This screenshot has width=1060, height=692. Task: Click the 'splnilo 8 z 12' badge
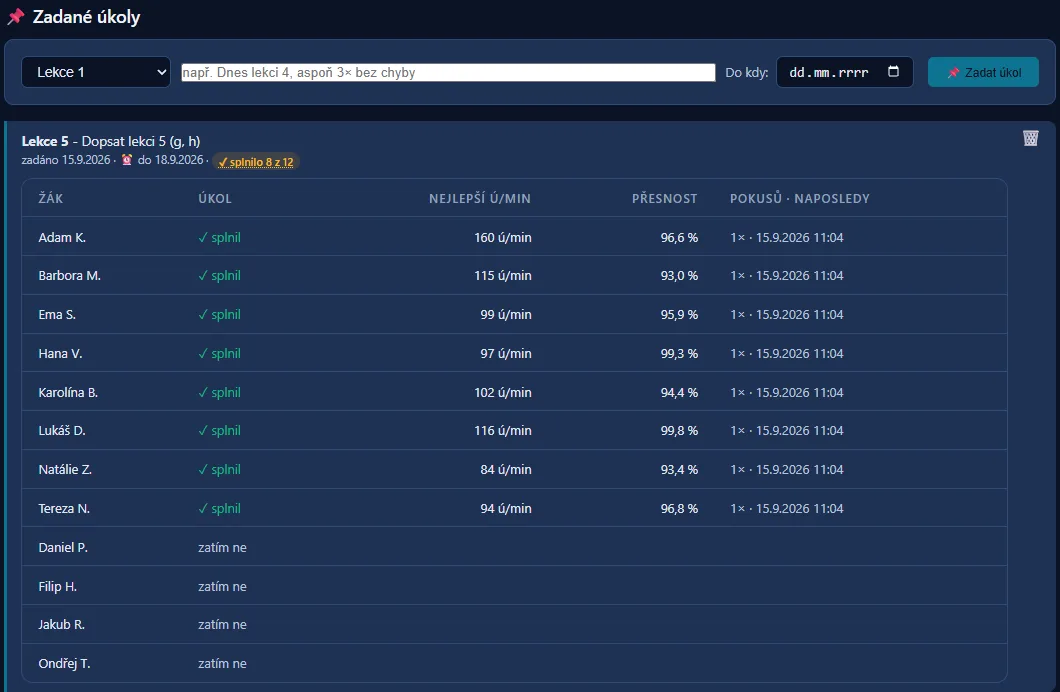[256, 162]
